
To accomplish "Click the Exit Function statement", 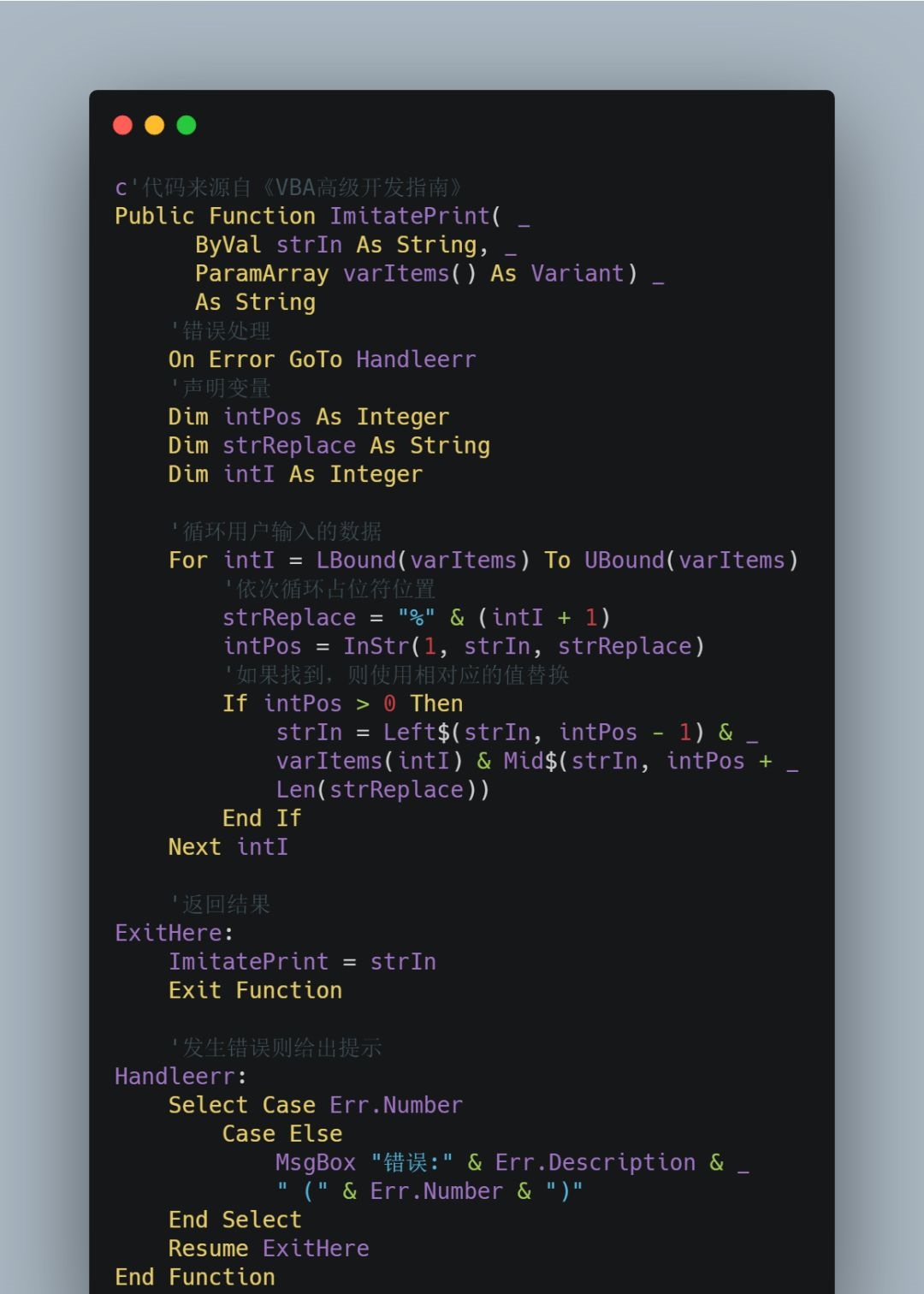I will coord(255,990).
